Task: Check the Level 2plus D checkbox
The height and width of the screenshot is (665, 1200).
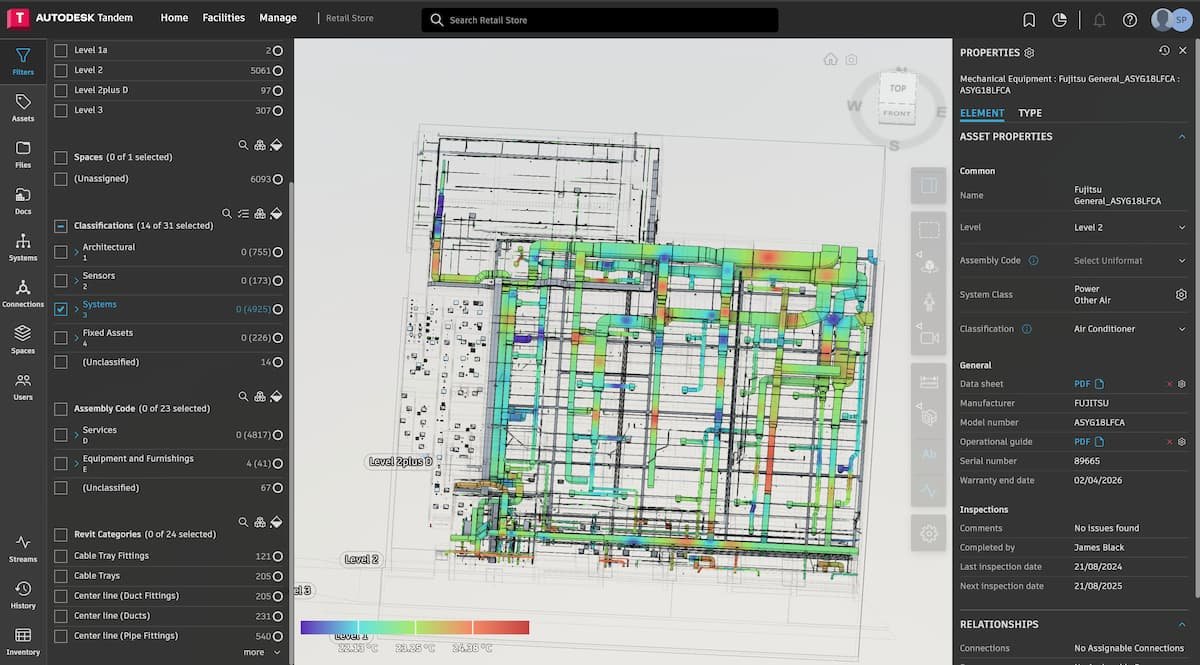Action: pyautogui.click(x=61, y=90)
